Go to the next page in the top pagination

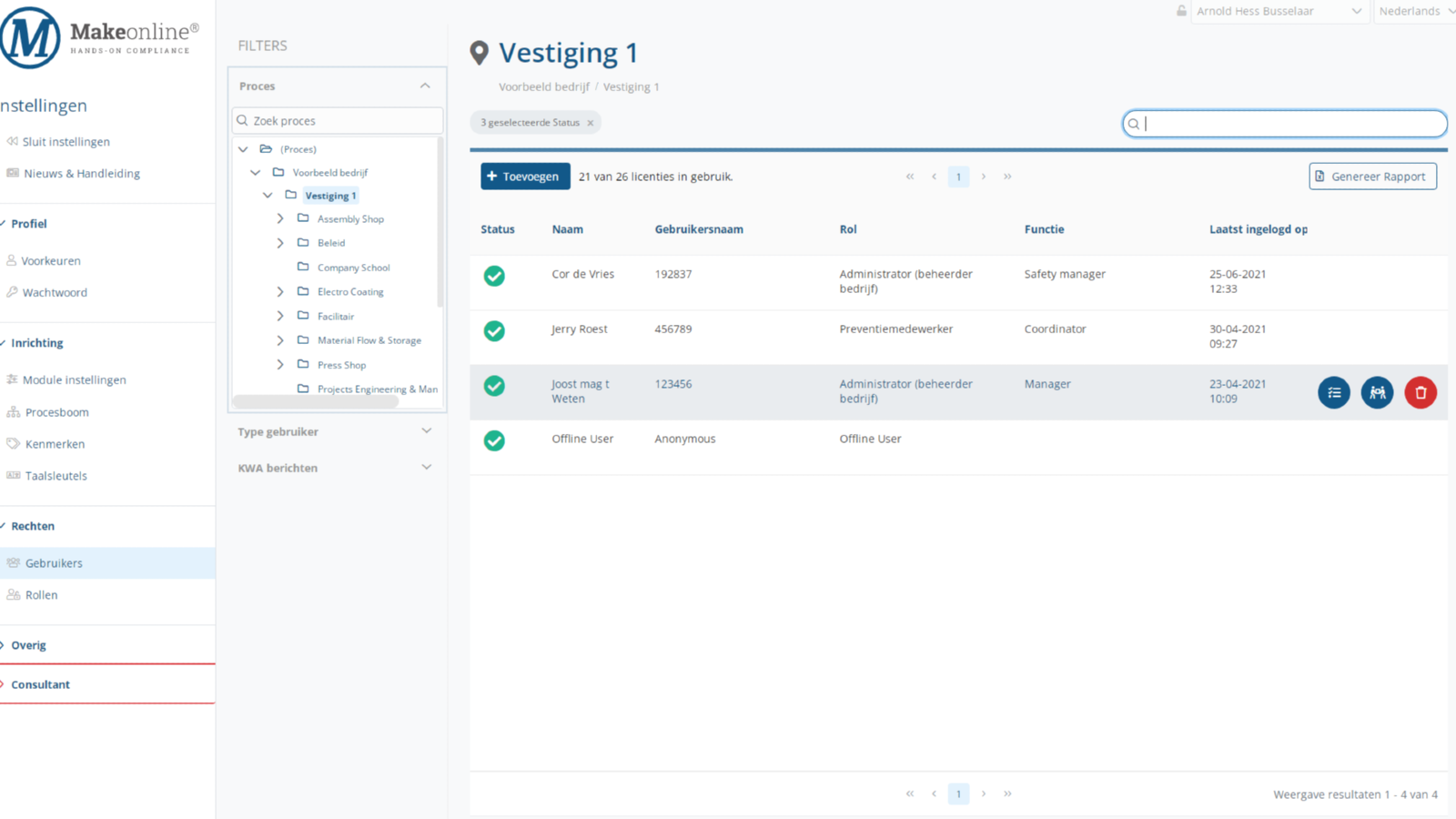pyautogui.click(x=983, y=177)
